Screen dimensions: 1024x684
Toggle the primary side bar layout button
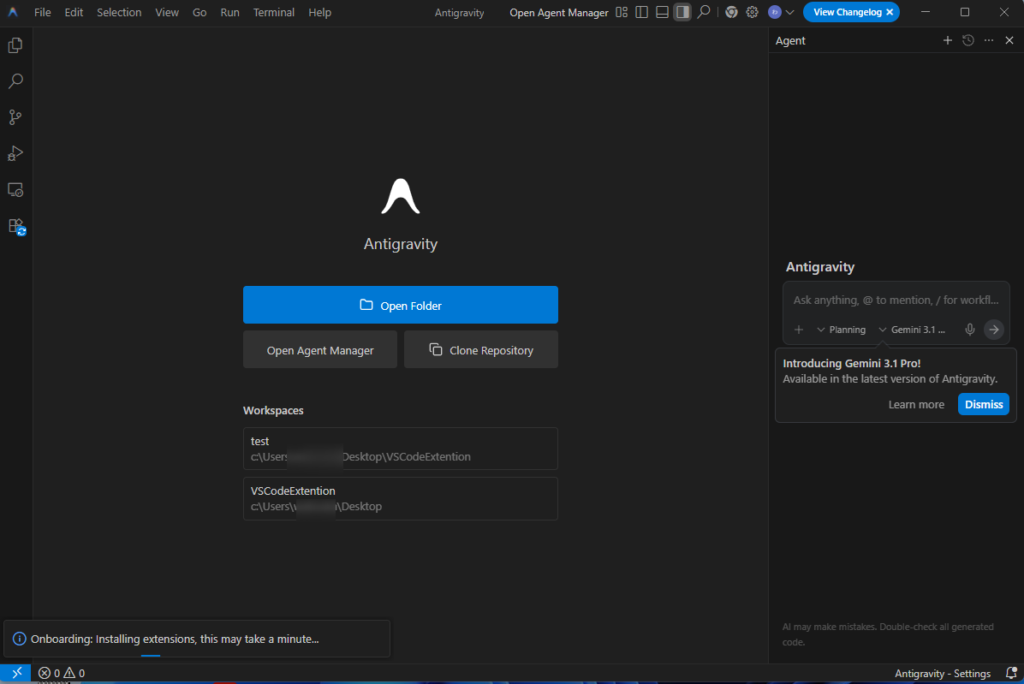(641, 13)
